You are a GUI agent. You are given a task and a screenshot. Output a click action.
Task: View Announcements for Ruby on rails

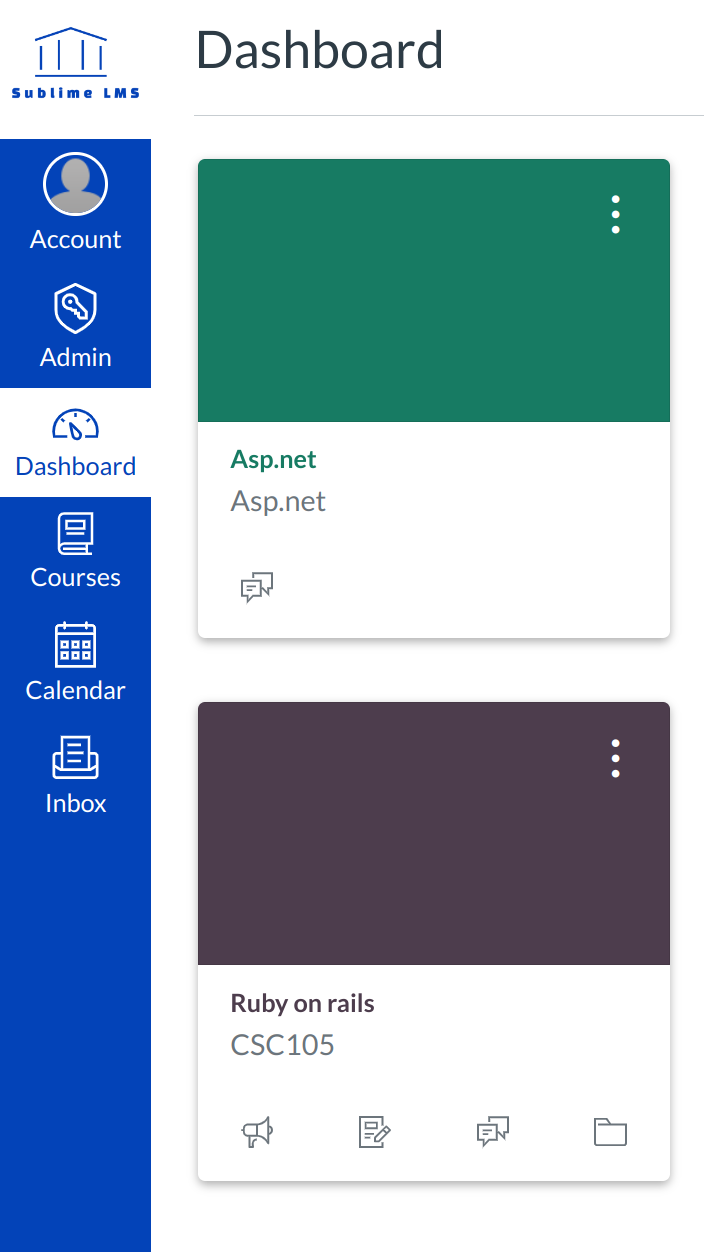coord(257,1132)
